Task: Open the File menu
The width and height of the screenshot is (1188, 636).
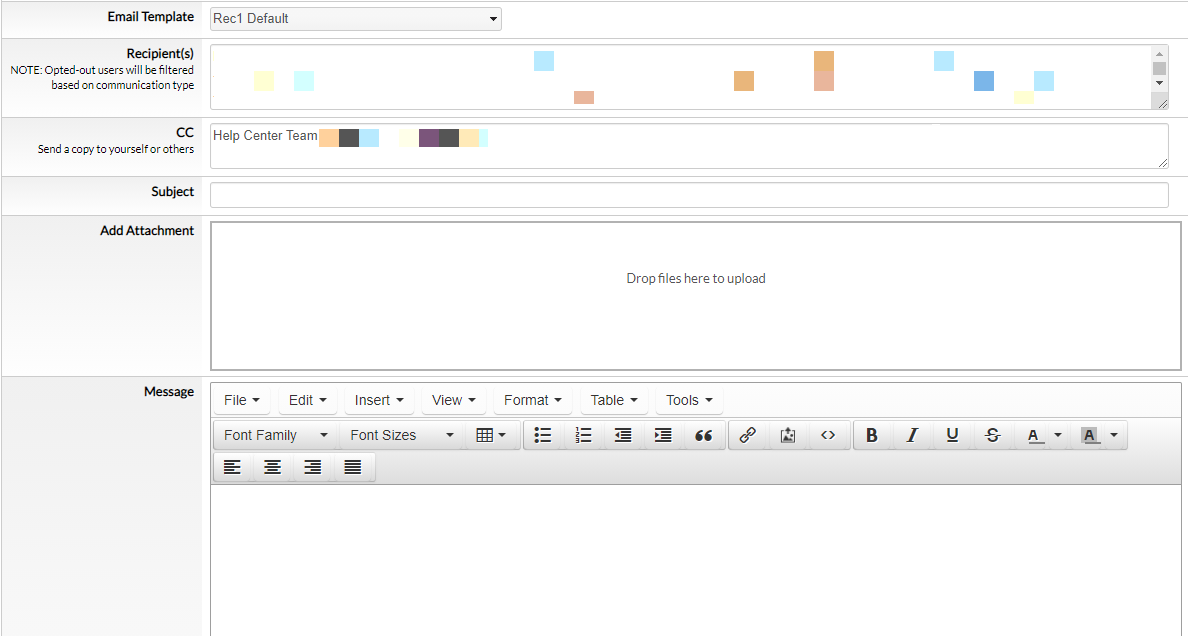Action: click(242, 400)
